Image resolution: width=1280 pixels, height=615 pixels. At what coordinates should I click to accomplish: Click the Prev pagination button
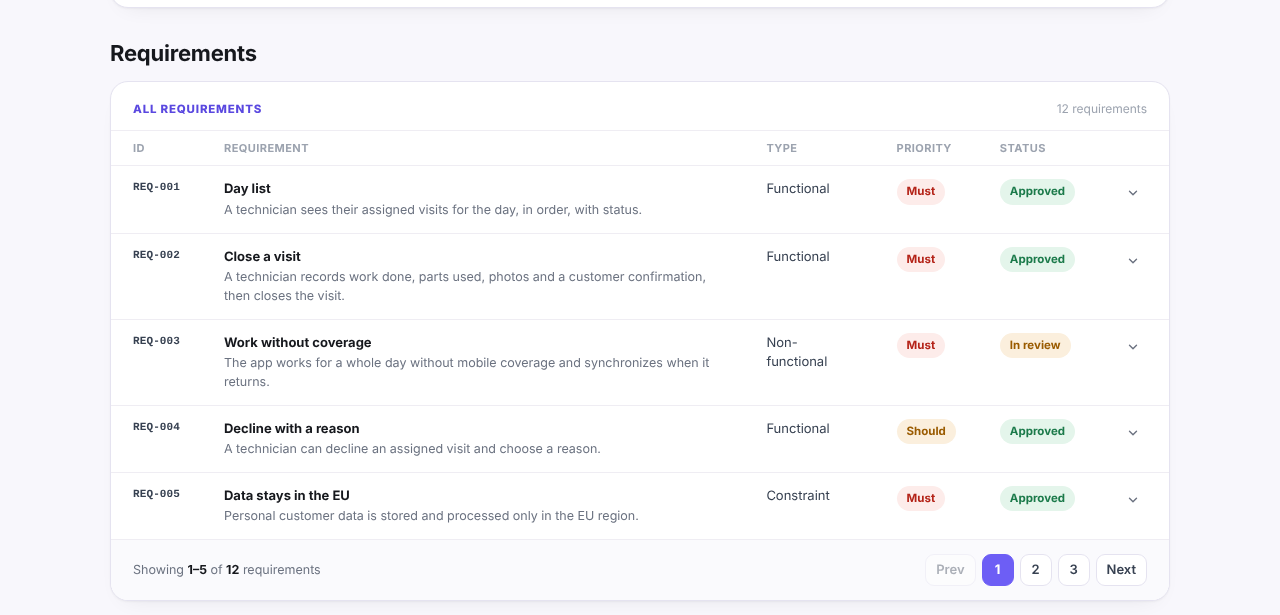pos(950,570)
